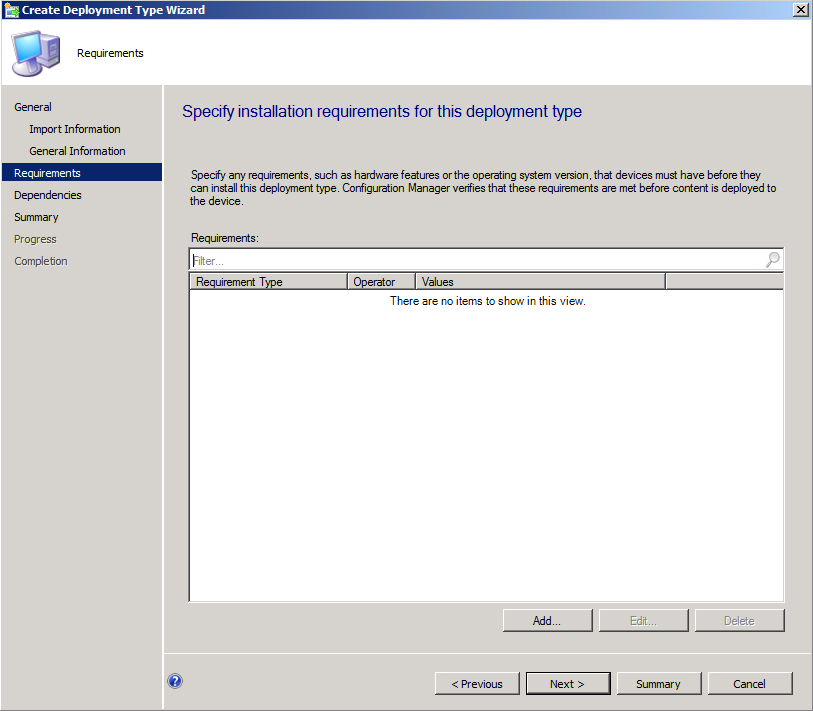The width and height of the screenshot is (813, 711).
Task: Click the magnifier icon in the filter box
Action: 771,260
